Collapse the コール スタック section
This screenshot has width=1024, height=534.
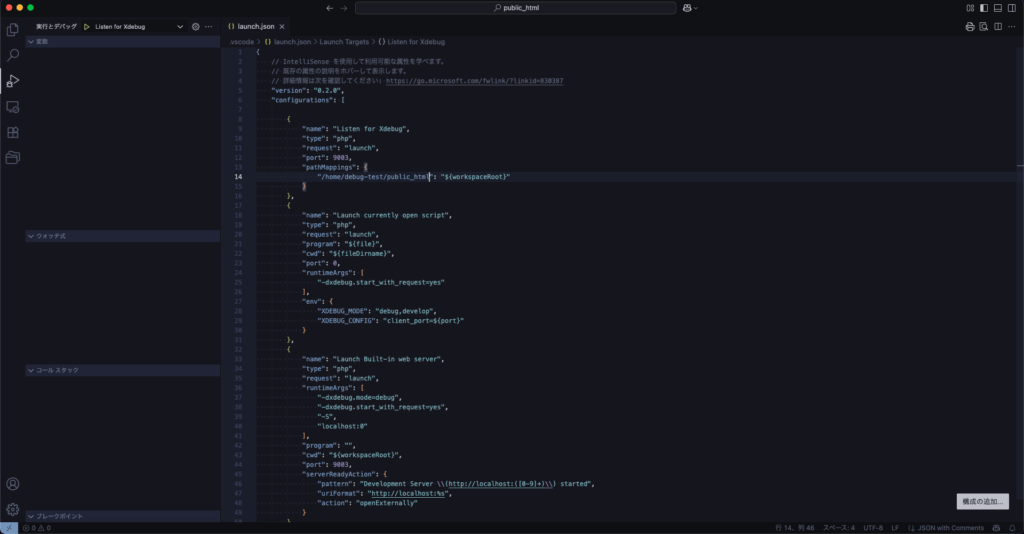123,370
